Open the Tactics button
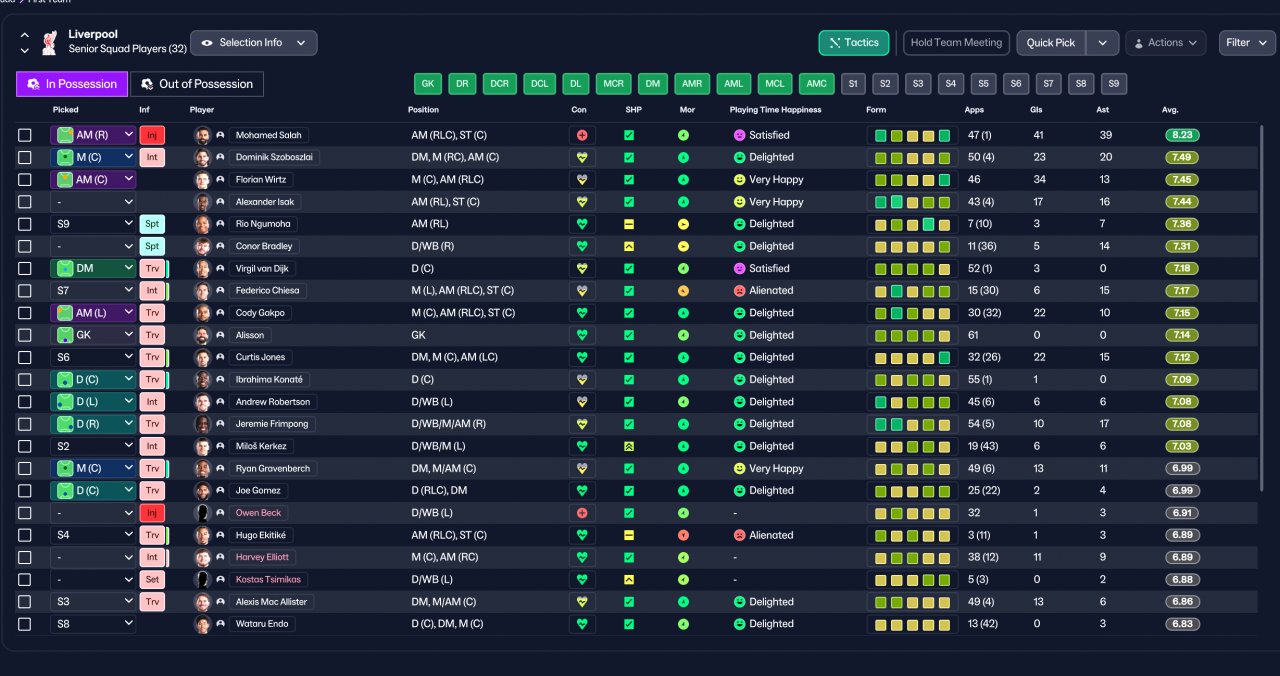 pos(853,43)
